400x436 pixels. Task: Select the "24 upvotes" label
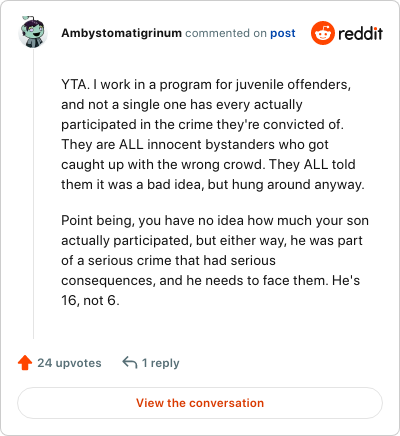(x=69, y=363)
